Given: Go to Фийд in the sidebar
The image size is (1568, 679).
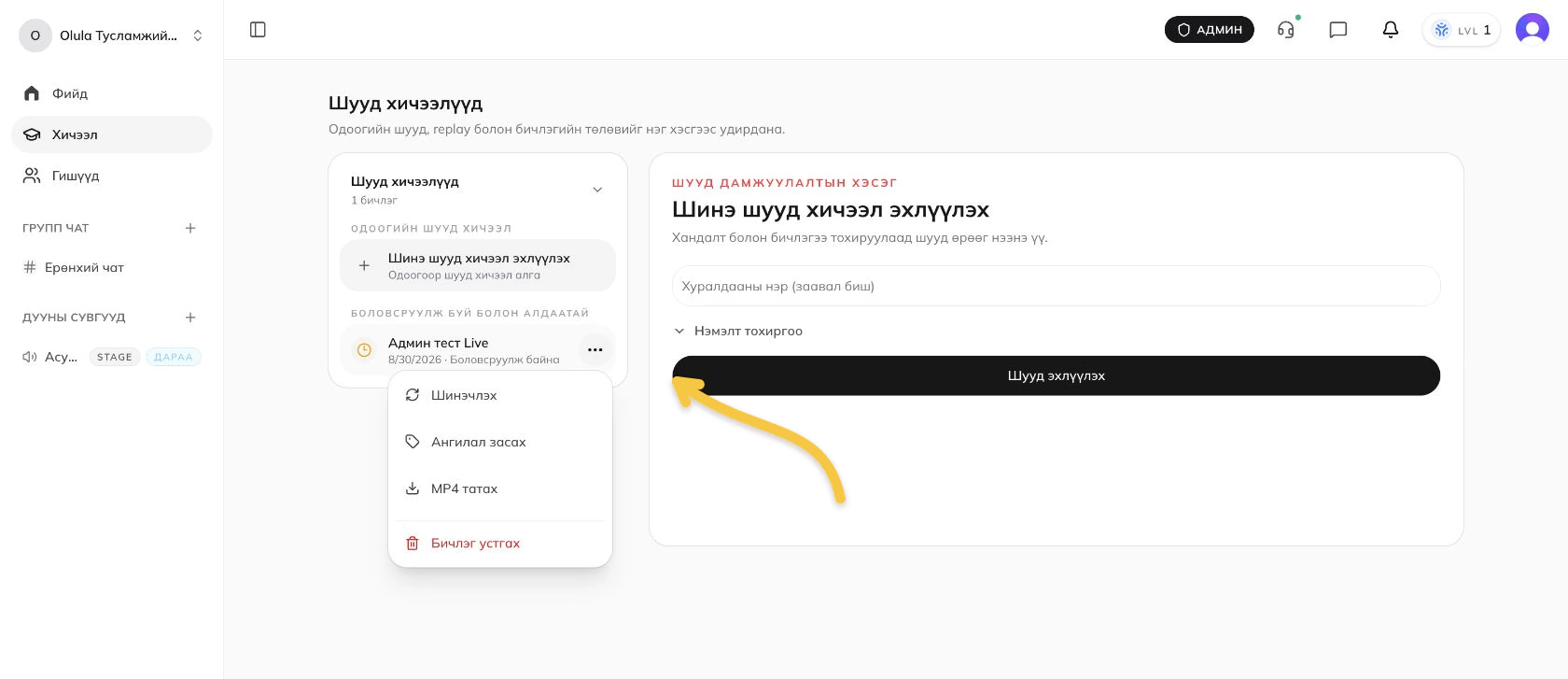Looking at the screenshot, I should 112,93.
